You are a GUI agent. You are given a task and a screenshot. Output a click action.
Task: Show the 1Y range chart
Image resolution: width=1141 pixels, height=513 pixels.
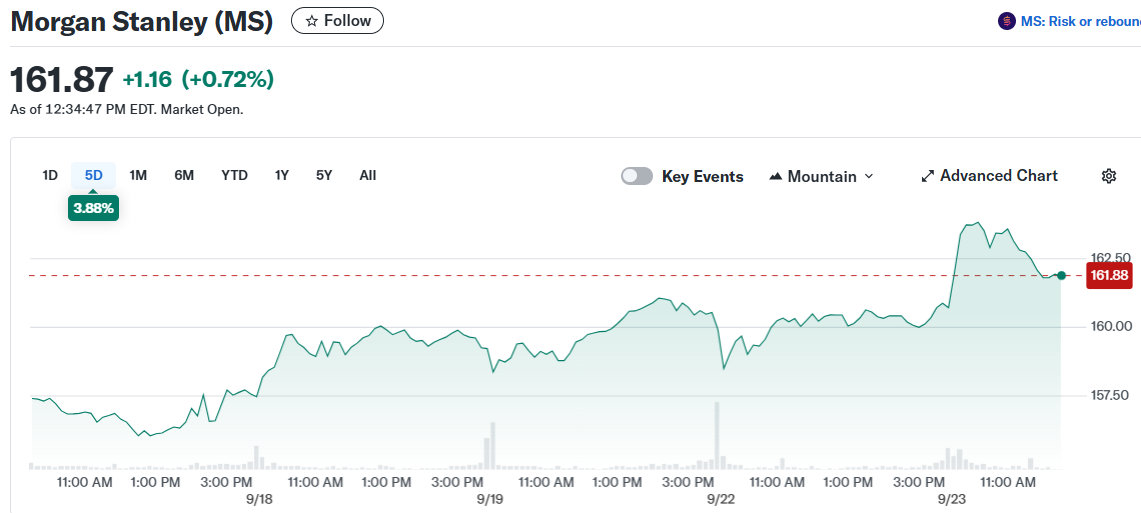(x=282, y=175)
